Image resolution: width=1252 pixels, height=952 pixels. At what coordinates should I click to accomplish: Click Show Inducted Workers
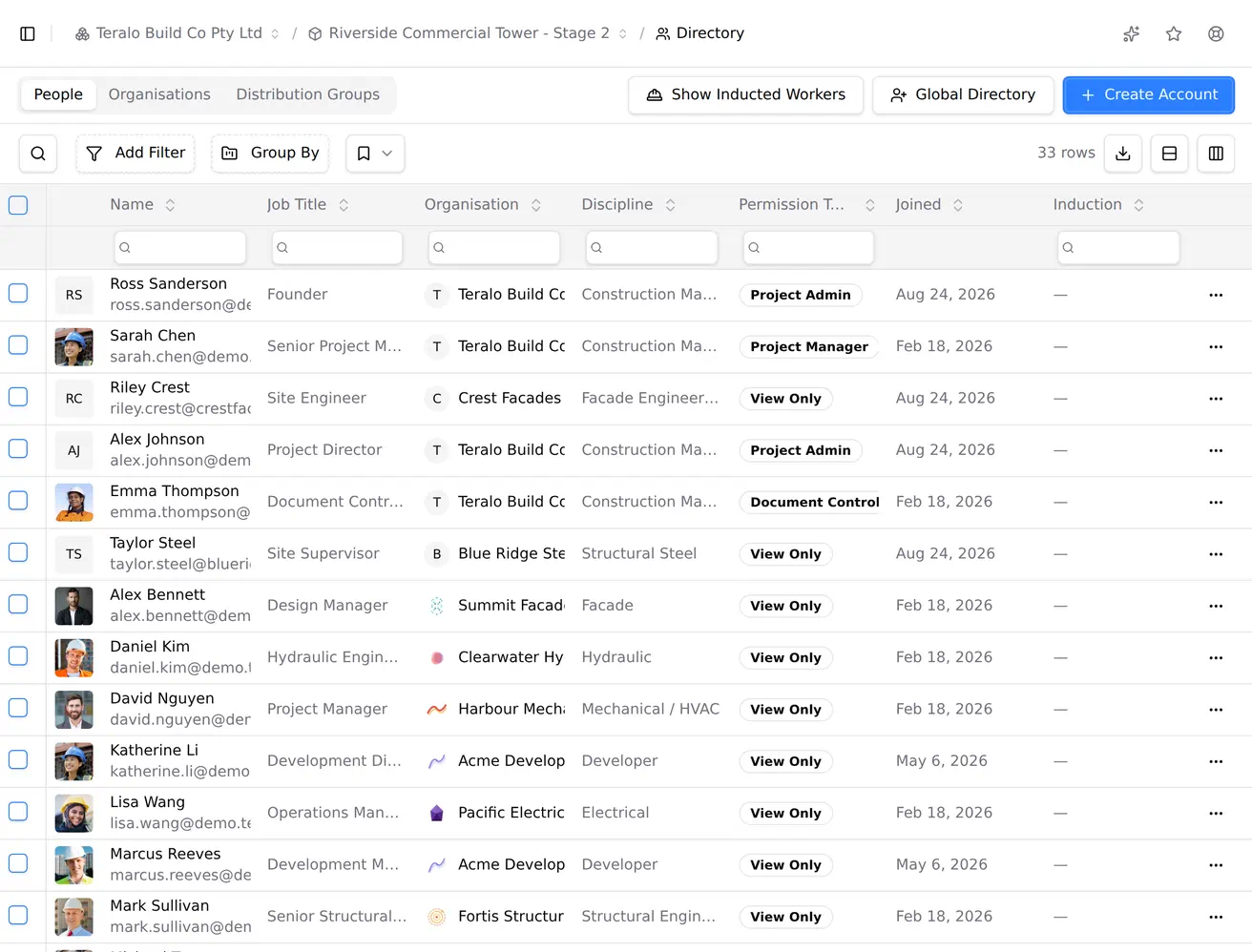point(745,95)
